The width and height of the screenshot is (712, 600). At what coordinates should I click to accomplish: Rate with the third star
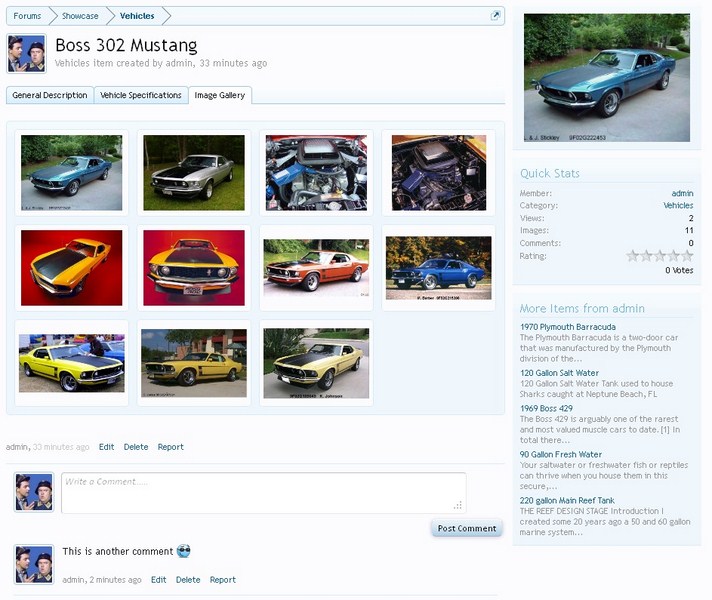click(660, 256)
